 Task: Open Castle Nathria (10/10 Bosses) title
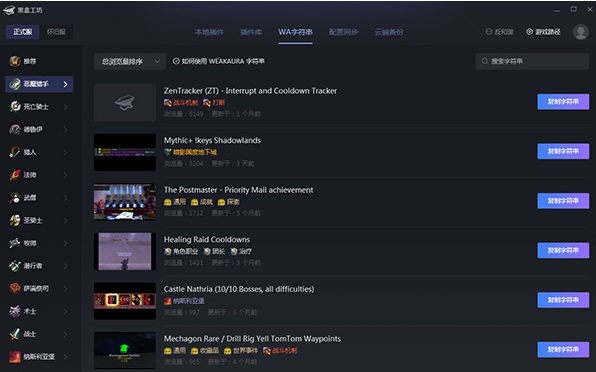(239, 289)
